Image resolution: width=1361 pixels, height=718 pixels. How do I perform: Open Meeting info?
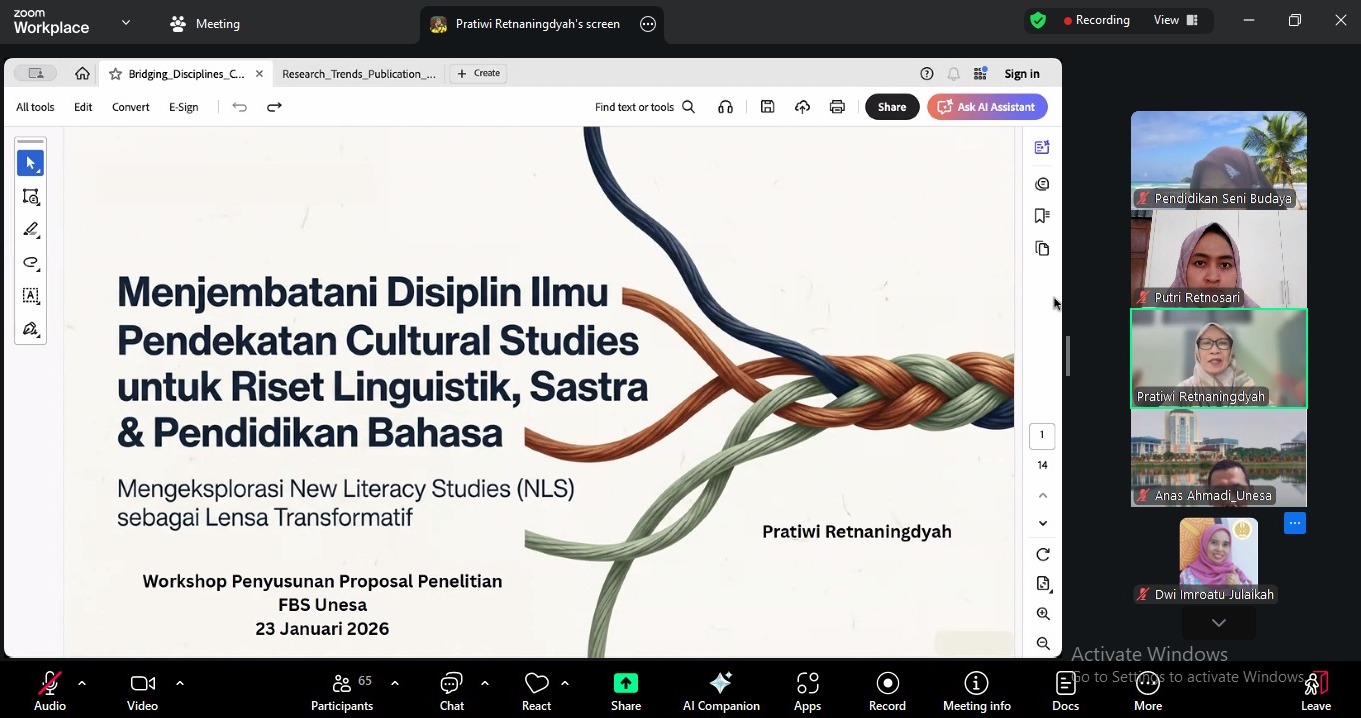(x=976, y=691)
